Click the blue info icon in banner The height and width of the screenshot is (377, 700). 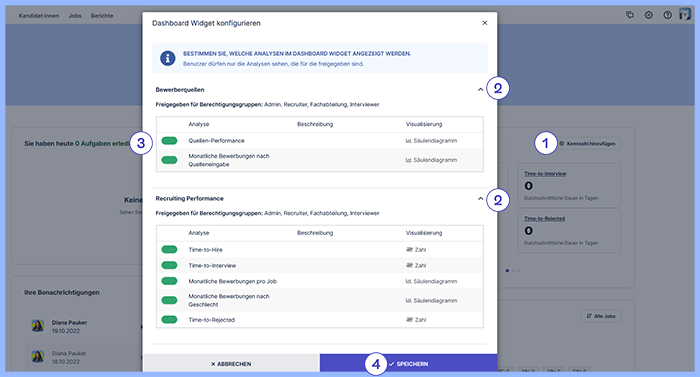(167, 58)
